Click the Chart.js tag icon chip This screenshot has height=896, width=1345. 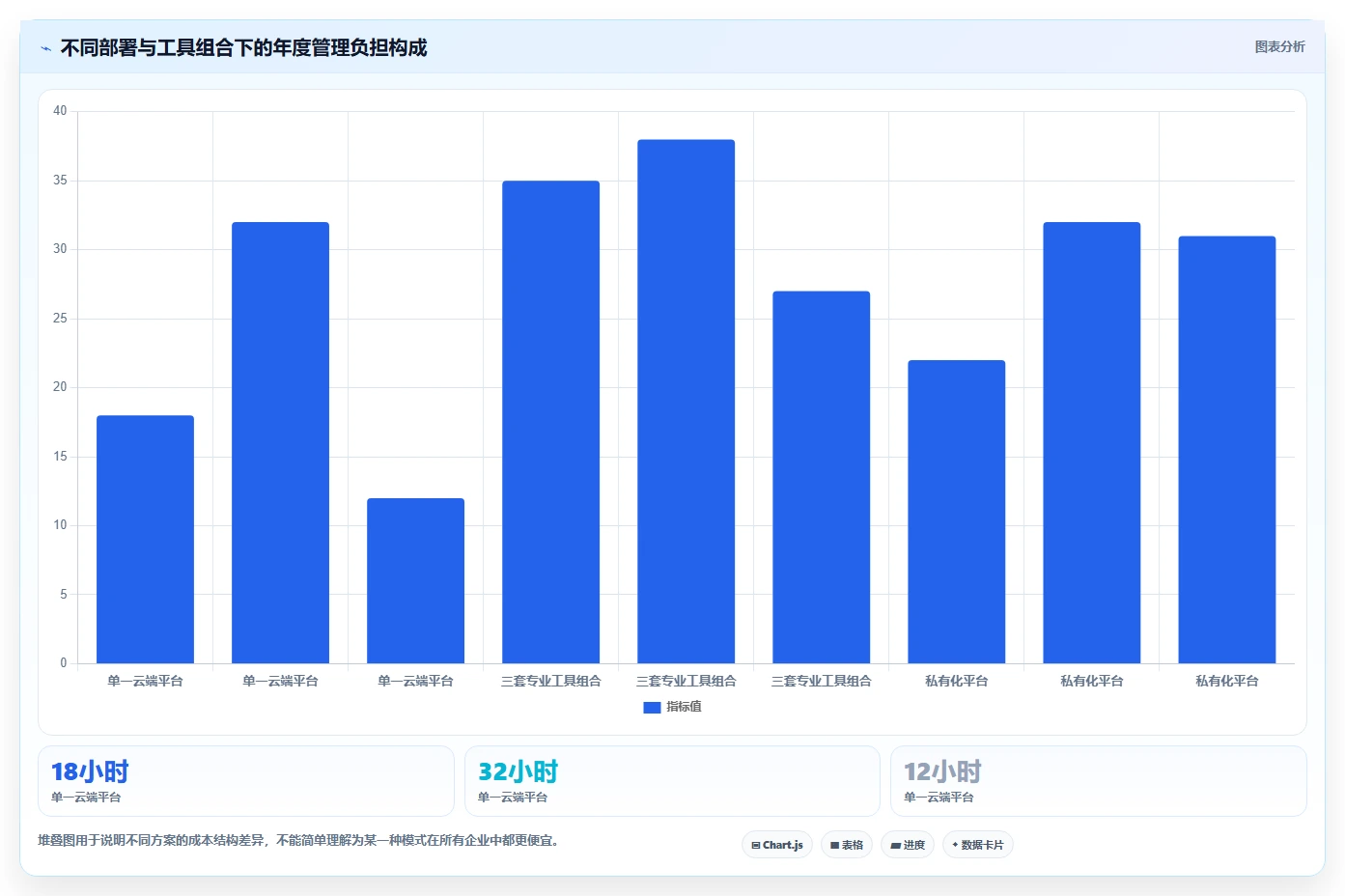(777, 845)
